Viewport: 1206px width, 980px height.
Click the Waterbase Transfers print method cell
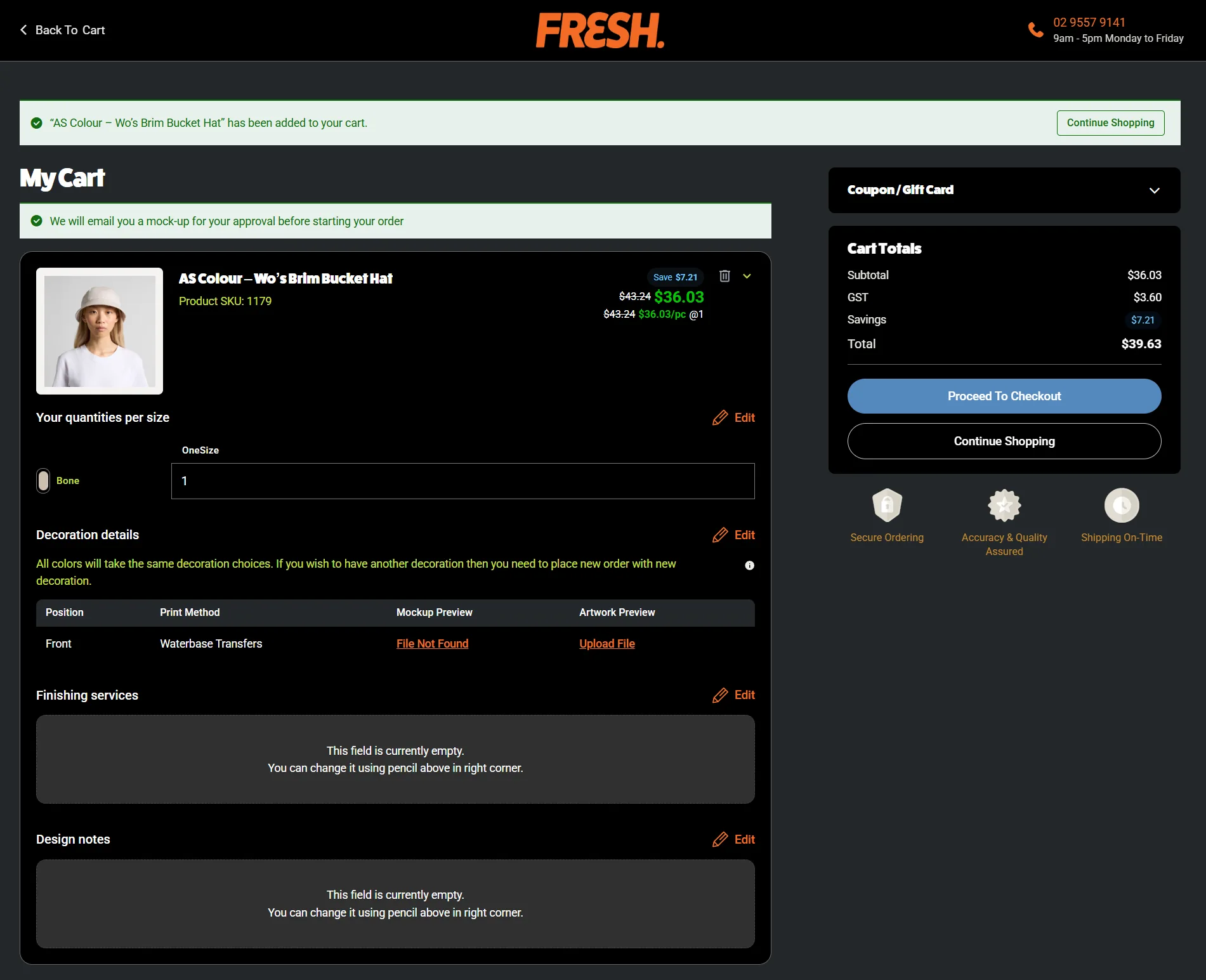[211, 643]
